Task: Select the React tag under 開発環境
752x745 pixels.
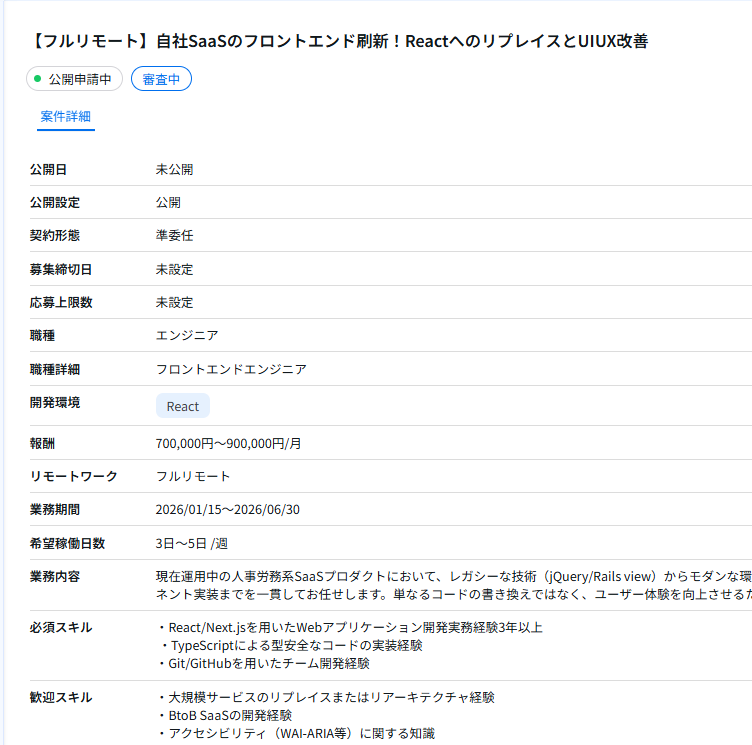Action: 183,406
